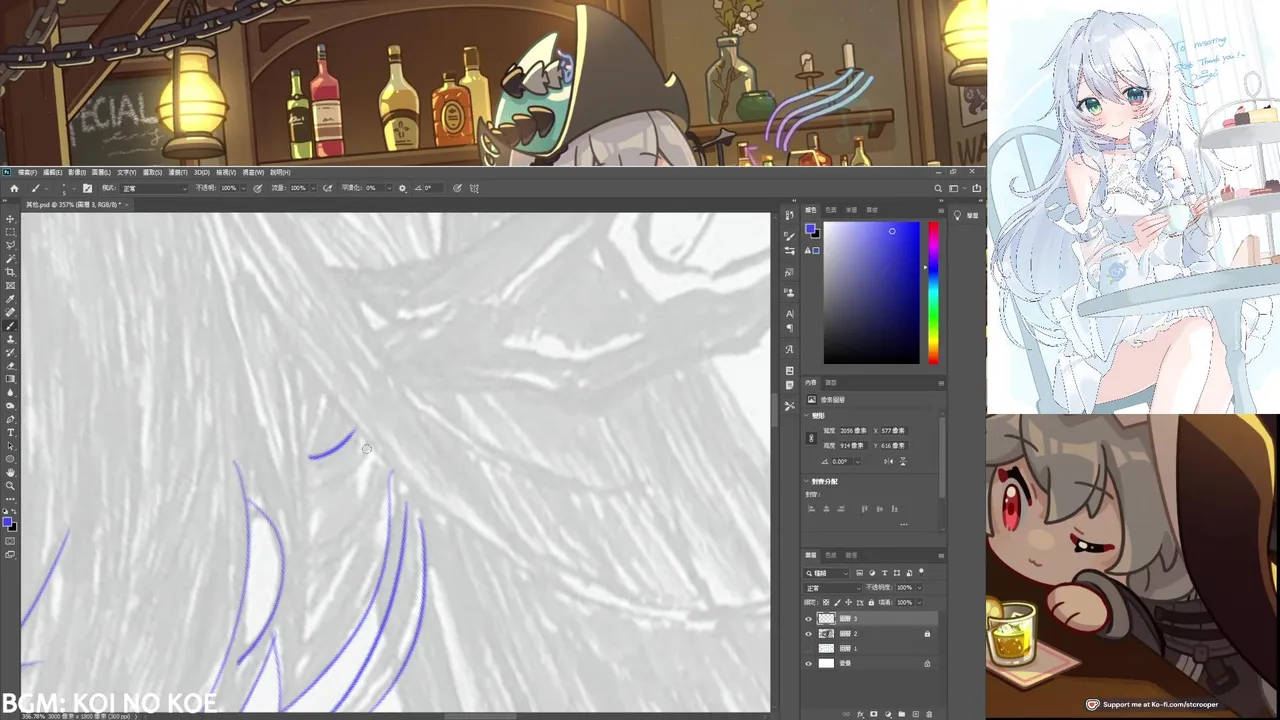The height and width of the screenshot is (720, 1280).
Task: Click the rainbow hue slider strip
Action: pyautogui.click(x=933, y=293)
